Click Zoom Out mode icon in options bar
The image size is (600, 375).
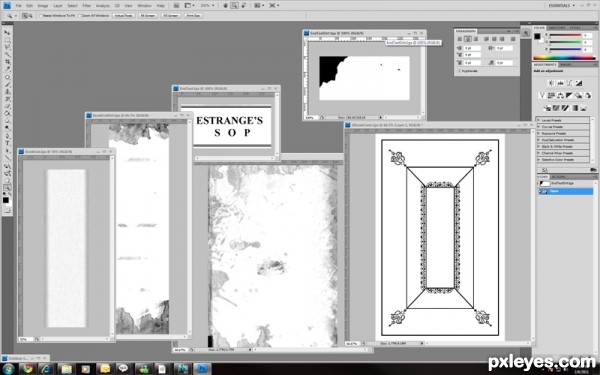(x=31, y=16)
